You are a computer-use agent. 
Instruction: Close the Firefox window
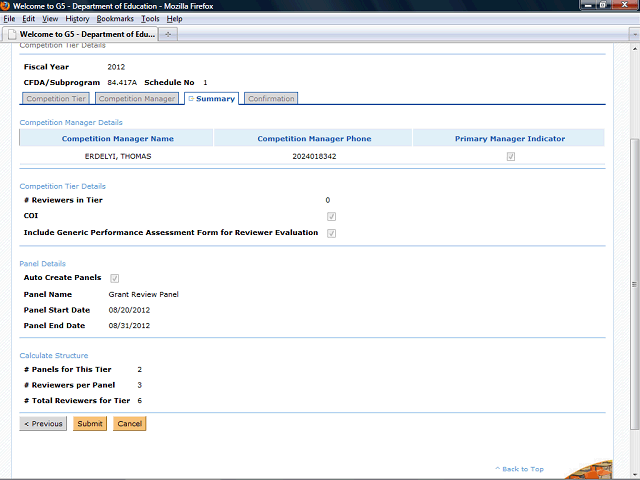pyautogui.click(x=624, y=5)
